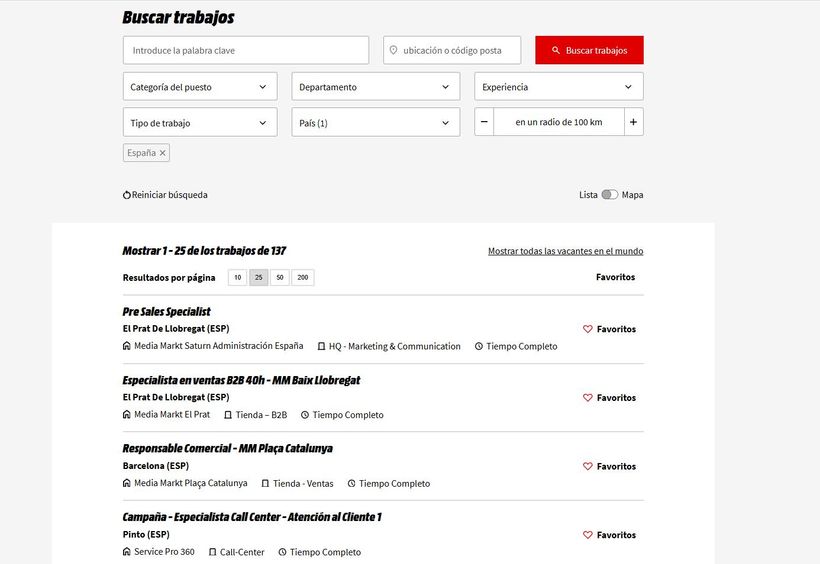This screenshot has width=820, height=564.
Task: Click heart icon for Especialista en ventas B2B
Action: click(588, 398)
